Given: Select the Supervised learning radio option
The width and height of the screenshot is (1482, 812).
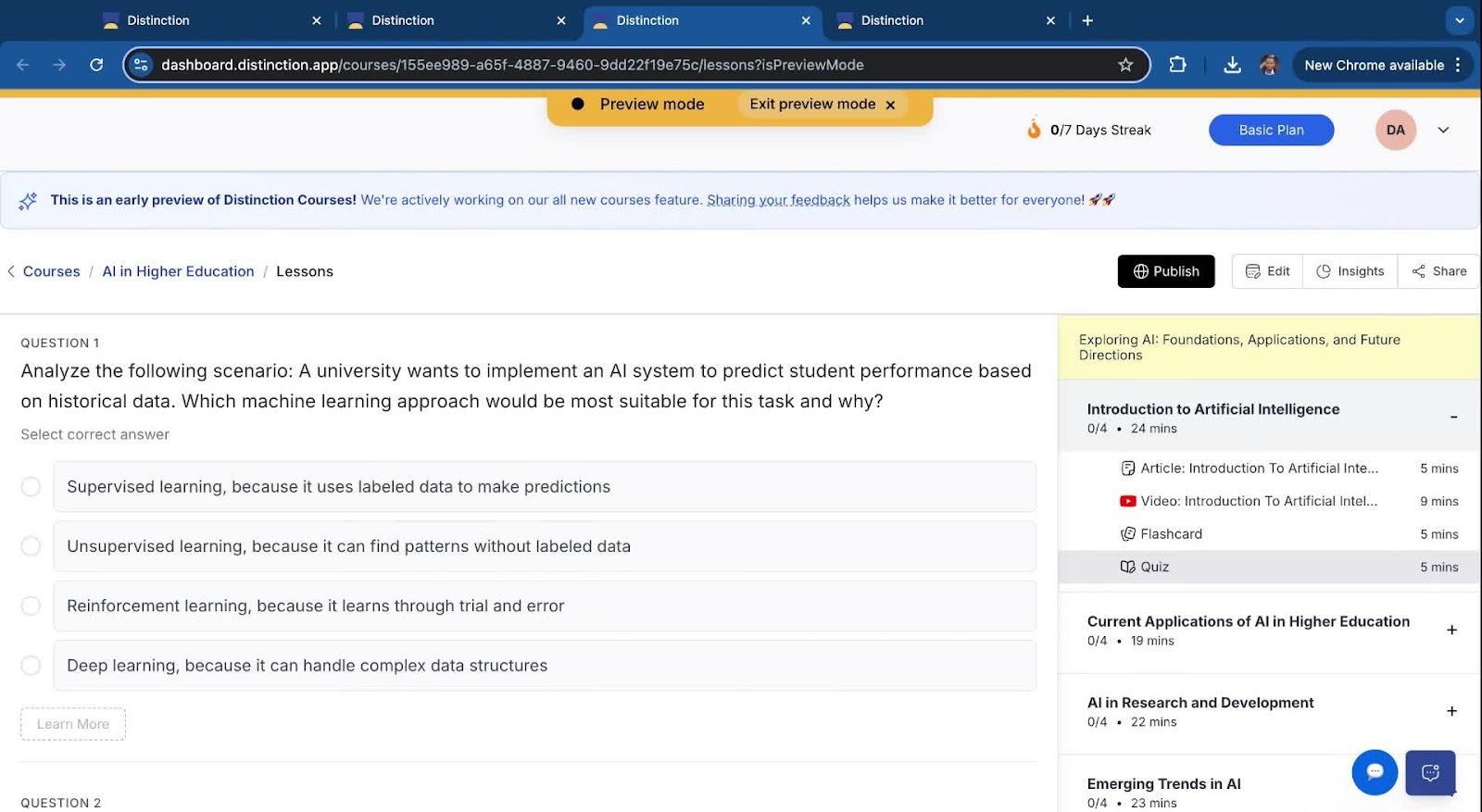Looking at the screenshot, I should click(x=31, y=487).
